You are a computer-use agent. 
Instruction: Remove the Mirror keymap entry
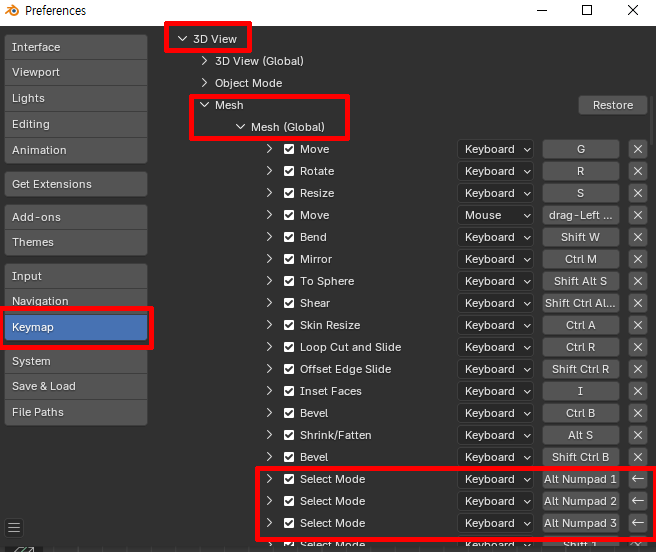point(638,259)
